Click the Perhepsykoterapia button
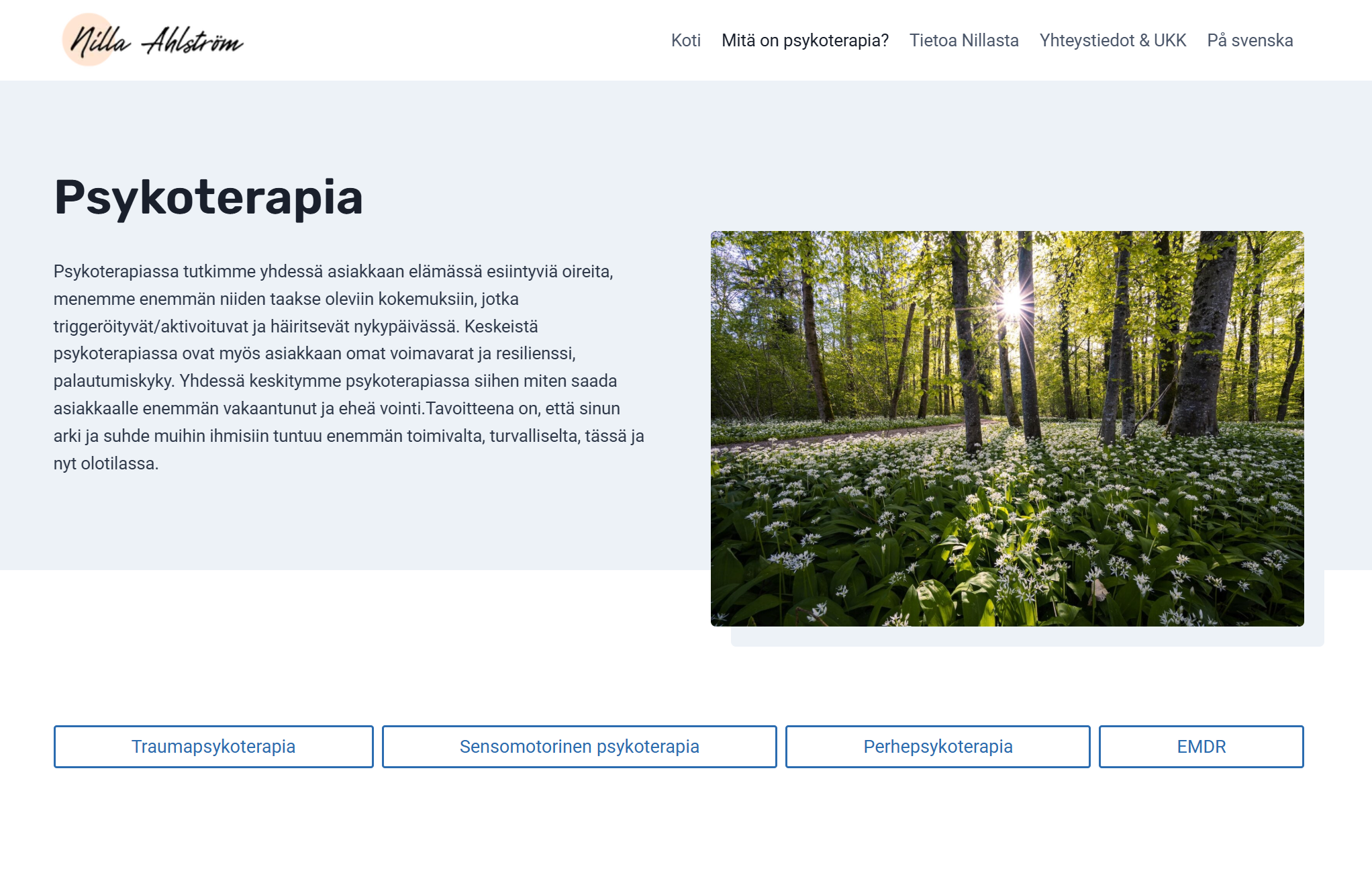 click(937, 746)
